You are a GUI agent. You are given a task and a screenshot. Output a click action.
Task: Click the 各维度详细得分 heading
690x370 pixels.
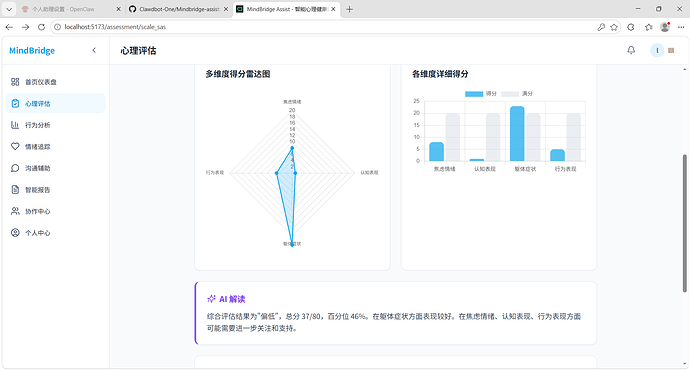click(440, 74)
